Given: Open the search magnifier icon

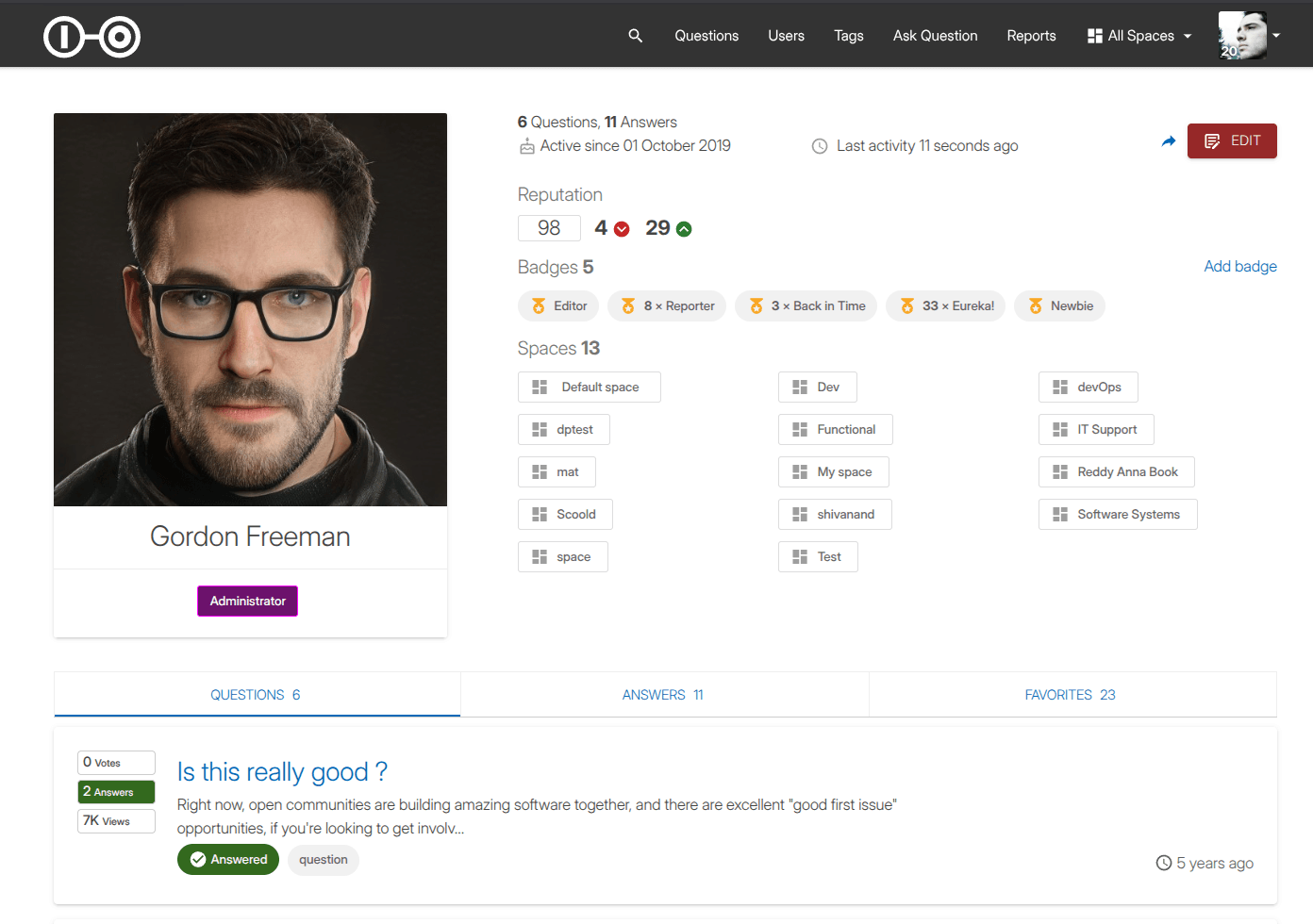Looking at the screenshot, I should click(635, 36).
